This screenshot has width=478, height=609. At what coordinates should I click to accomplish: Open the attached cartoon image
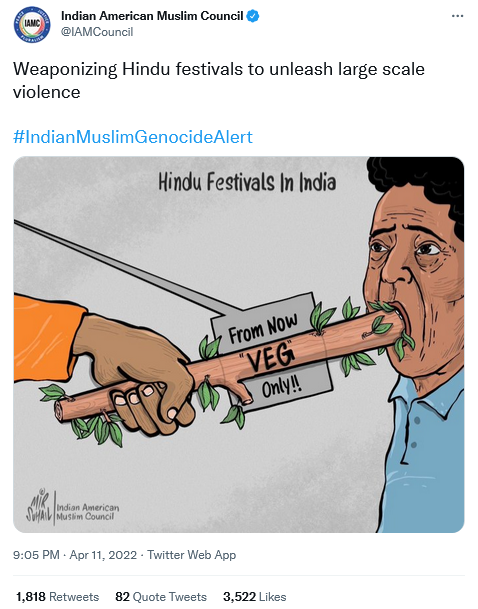pos(239,345)
